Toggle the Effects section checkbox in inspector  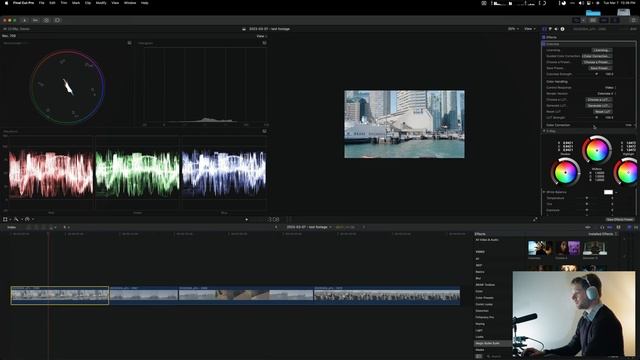click(x=544, y=37)
